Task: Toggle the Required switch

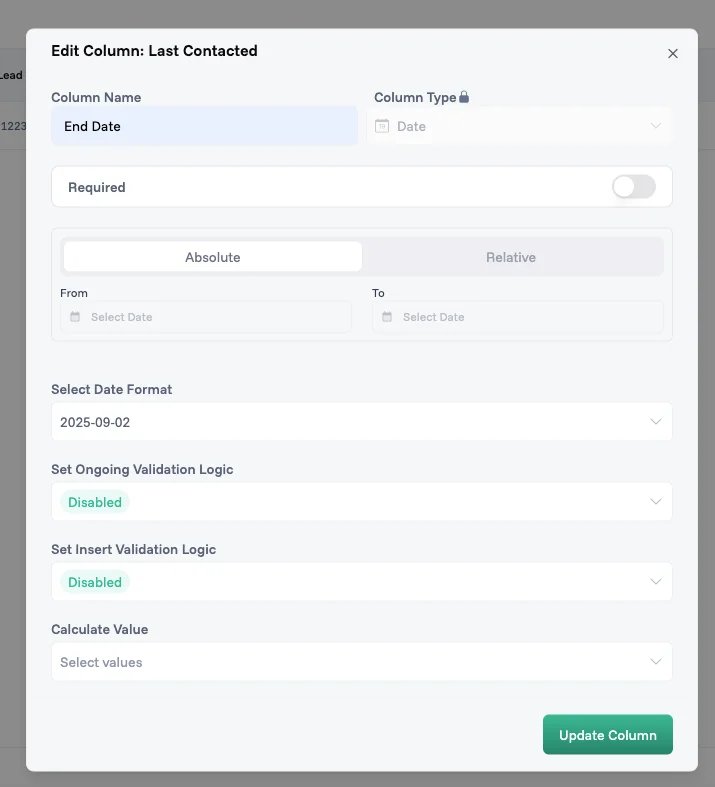Action: pos(633,187)
